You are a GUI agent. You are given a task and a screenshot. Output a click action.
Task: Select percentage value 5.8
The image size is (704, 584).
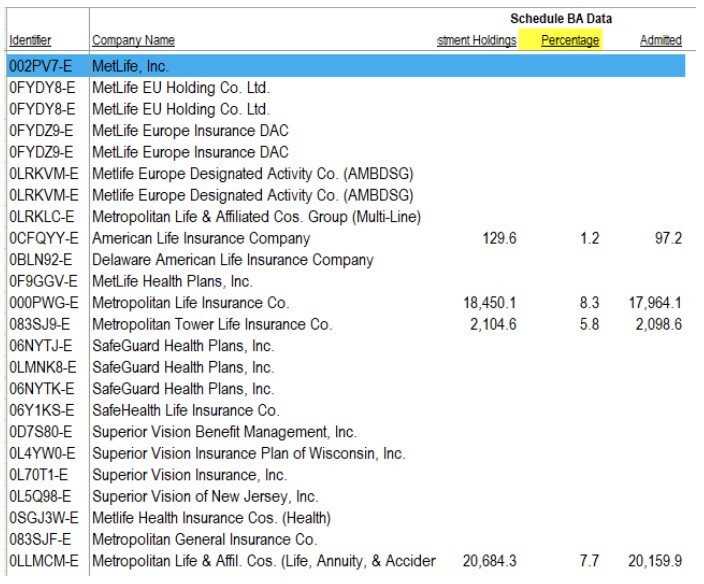coord(590,325)
